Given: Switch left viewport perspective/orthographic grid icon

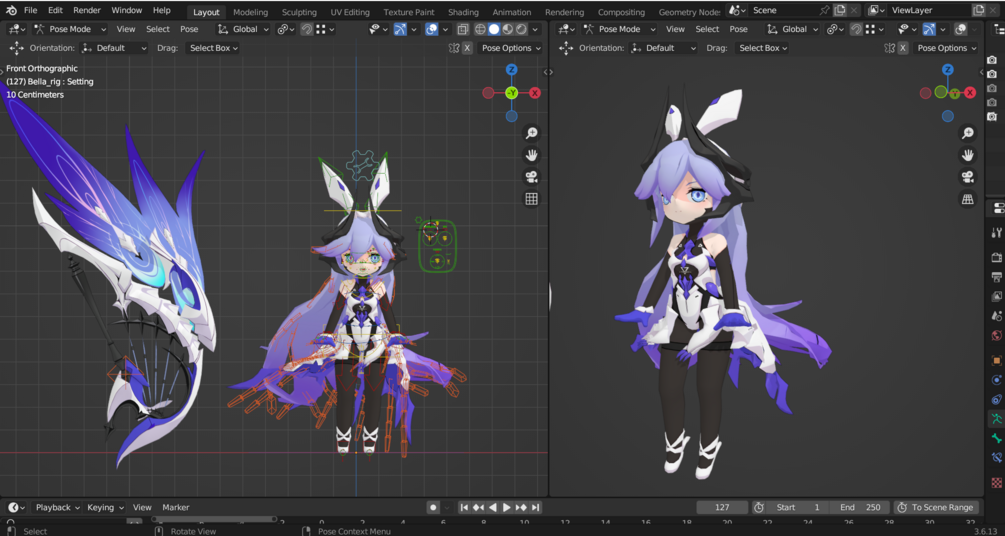Looking at the screenshot, I should (531, 199).
